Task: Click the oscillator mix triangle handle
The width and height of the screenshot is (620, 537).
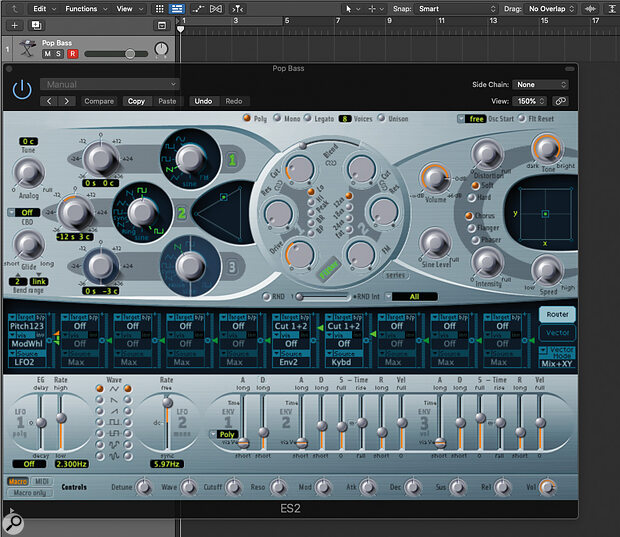Action: 223,197
